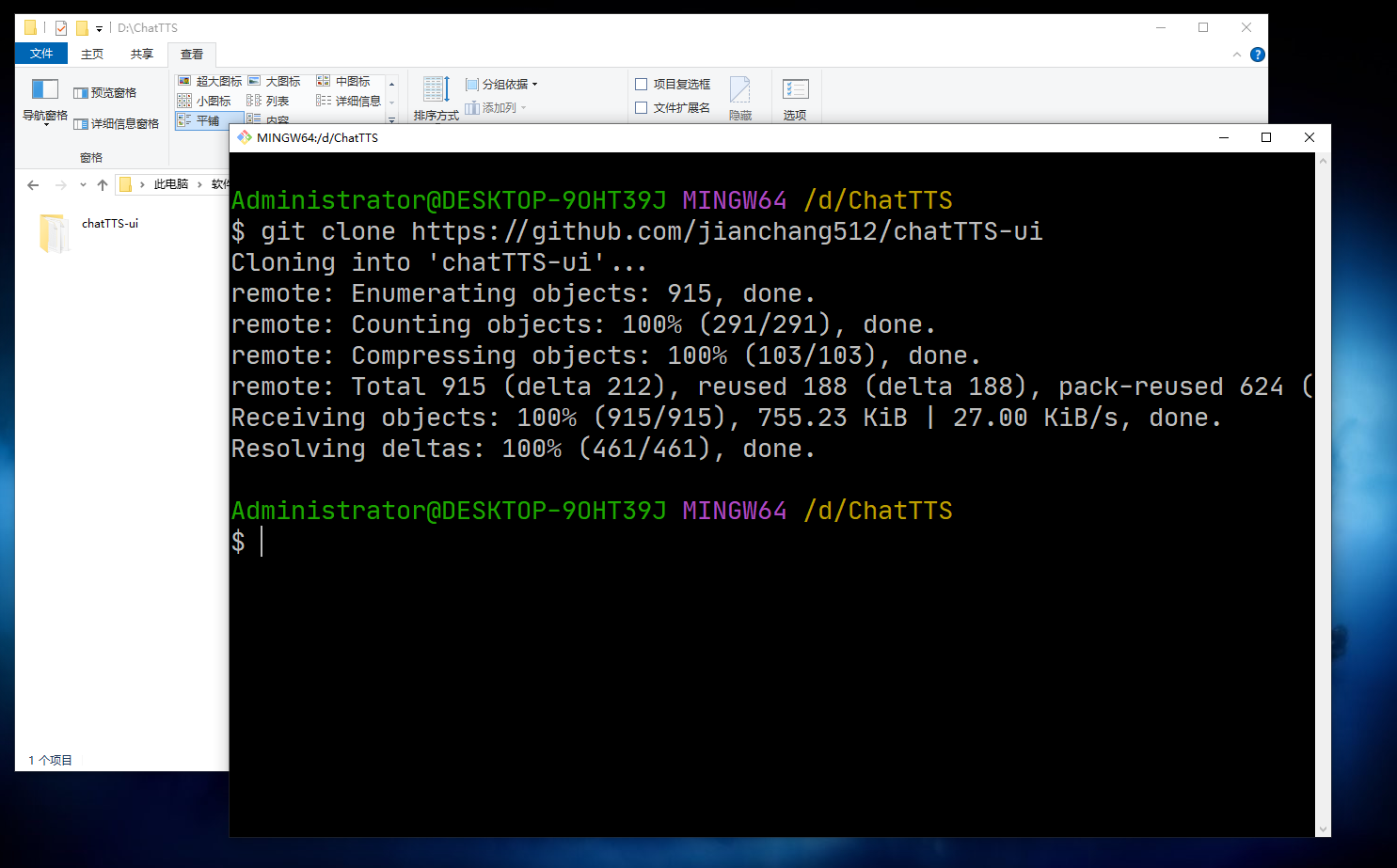Screen dimensions: 1397x868
Task: Click the git clone command text
Action: 652,231
